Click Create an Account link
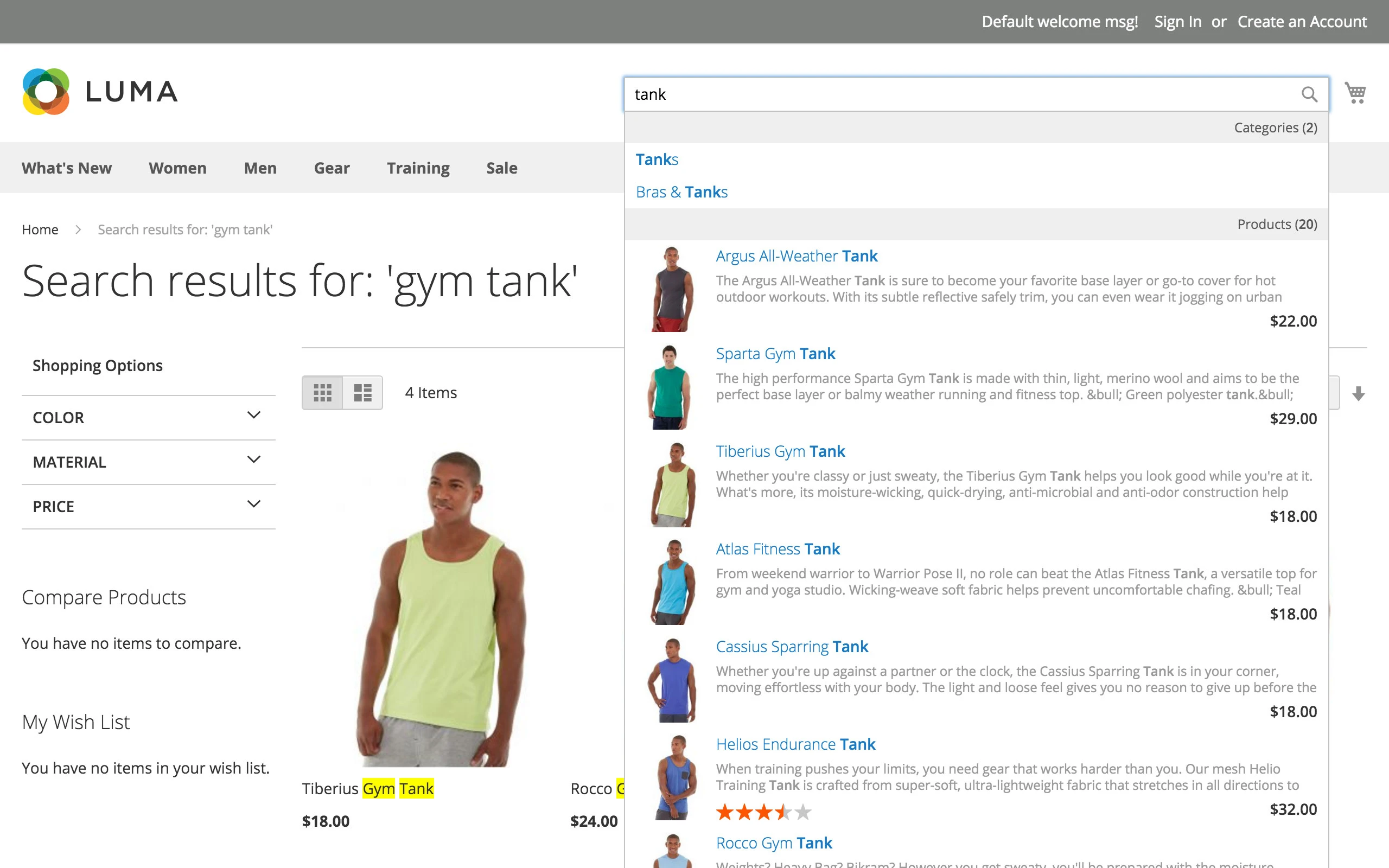1389x868 pixels. coord(1302,22)
